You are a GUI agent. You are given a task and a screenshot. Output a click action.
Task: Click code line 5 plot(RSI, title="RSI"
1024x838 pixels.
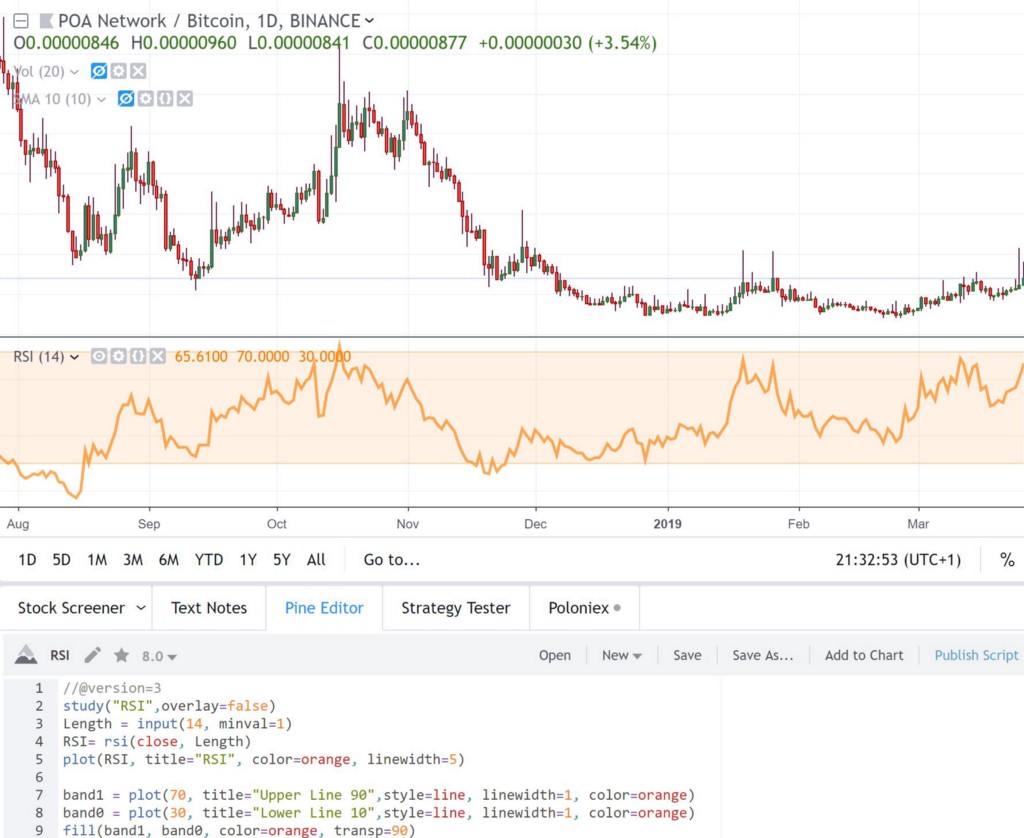tap(264, 759)
